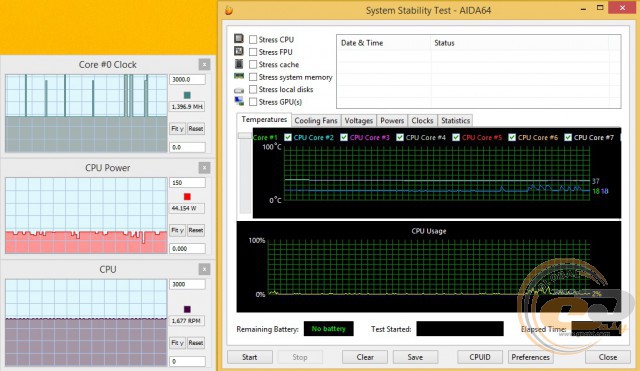Click the 44.154 W power readout

click(x=187, y=209)
